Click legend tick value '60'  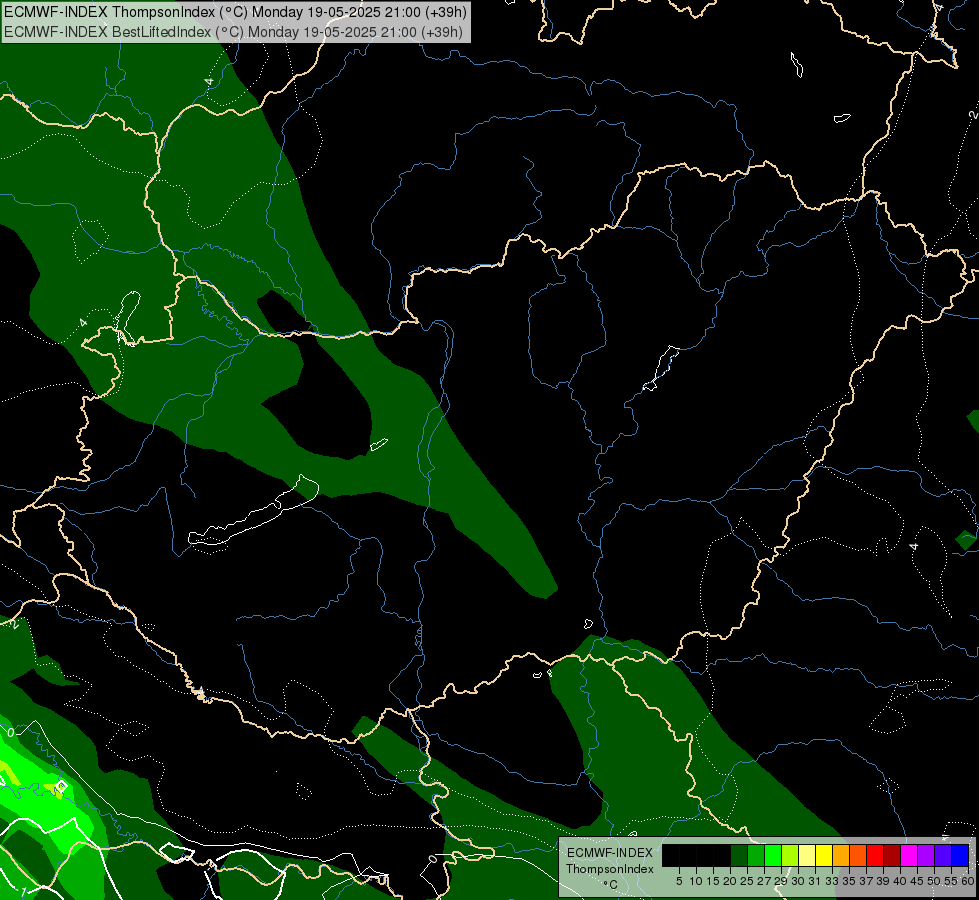click(967, 881)
